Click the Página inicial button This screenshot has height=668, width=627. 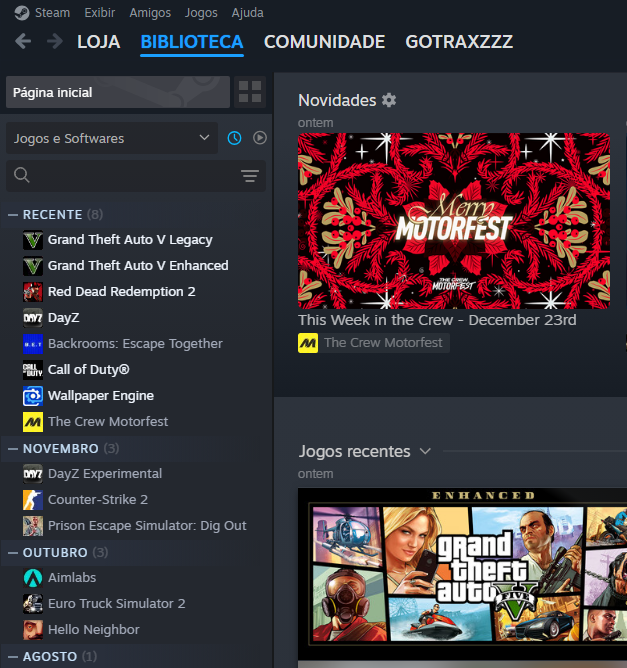(118, 92)
